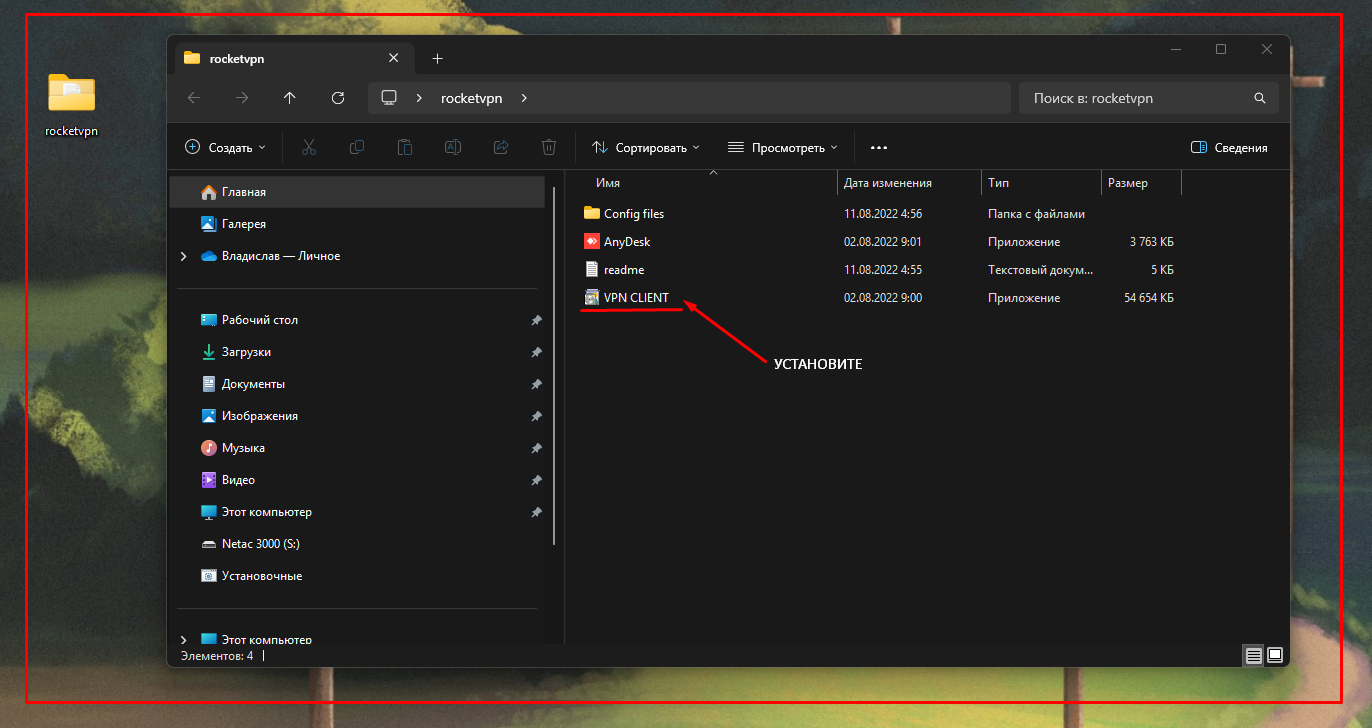
Task: Open the Создать dropdown menu
Action: pyautogui.click(x=226, y=147)
